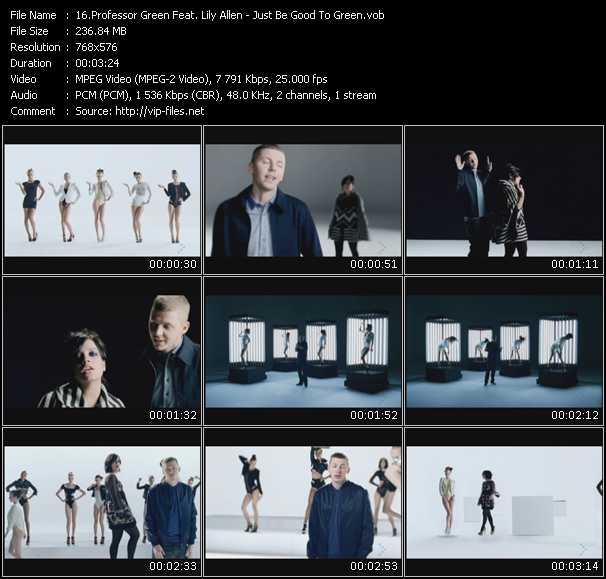This screenshot has width=606, height=579.
Task: Click the Duration label
Action: (31, 63)
